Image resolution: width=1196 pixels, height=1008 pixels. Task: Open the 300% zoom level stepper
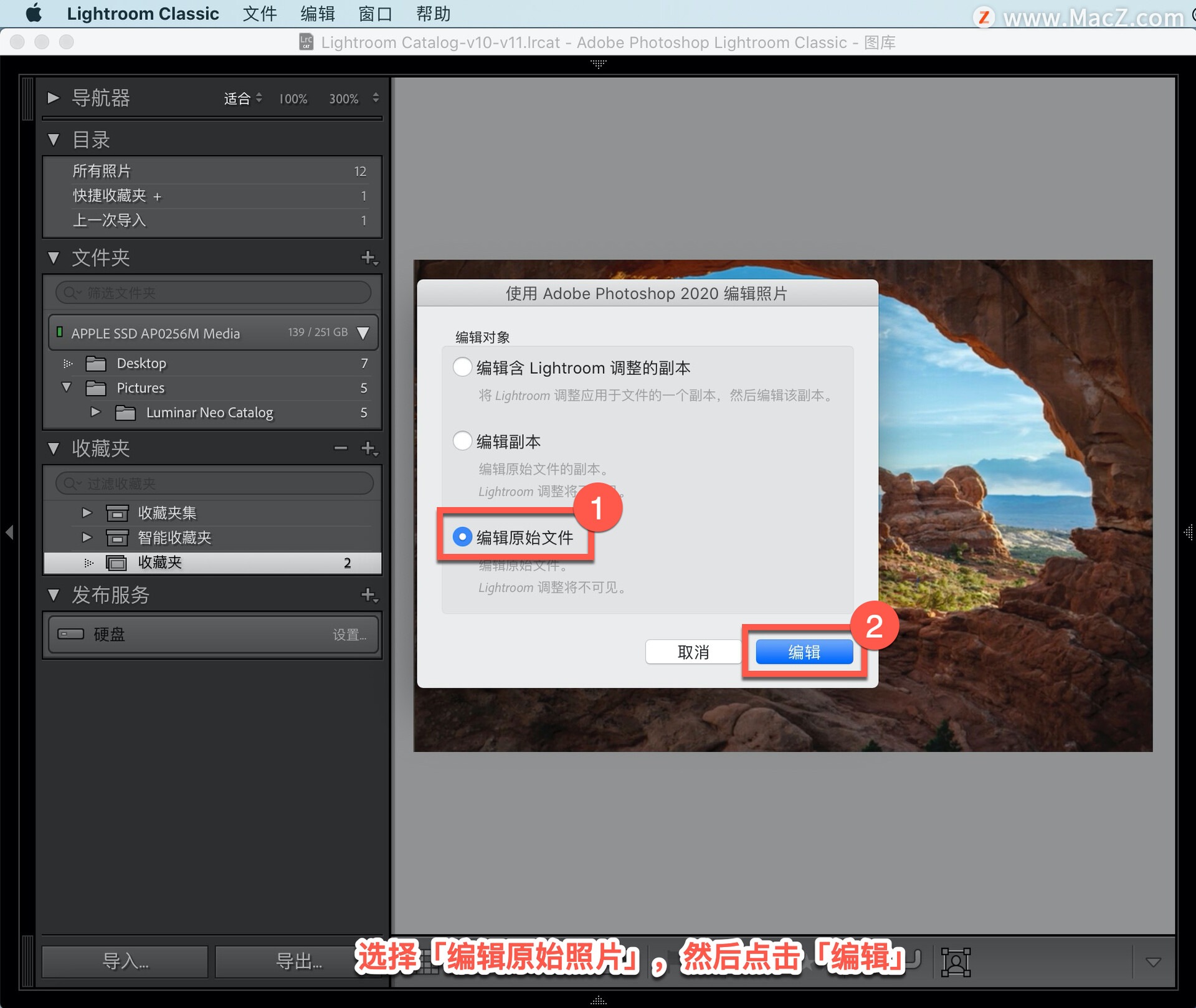click(x=376, y=98)
